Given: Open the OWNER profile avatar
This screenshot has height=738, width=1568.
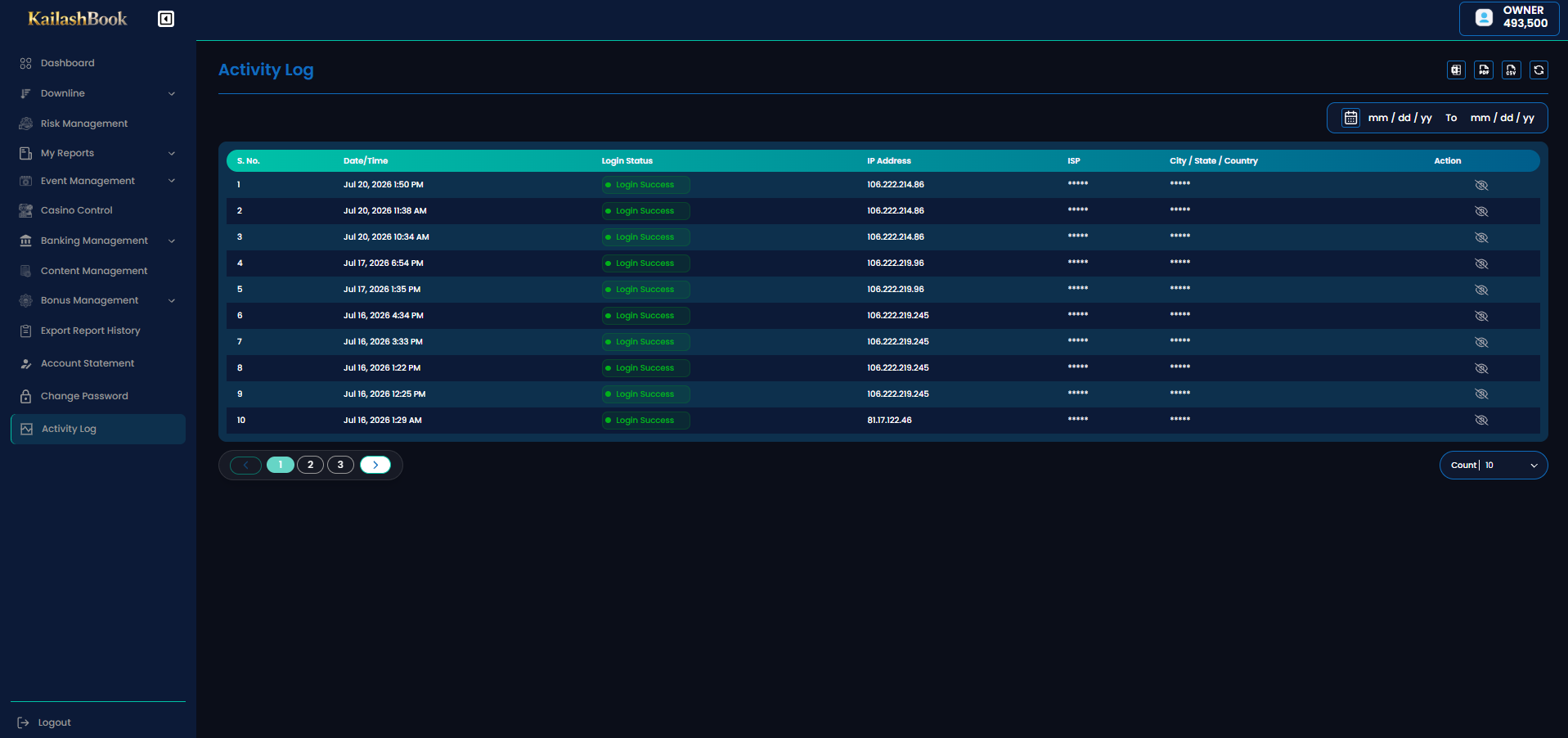Looking at the screenshot, I should (1484, 17).
